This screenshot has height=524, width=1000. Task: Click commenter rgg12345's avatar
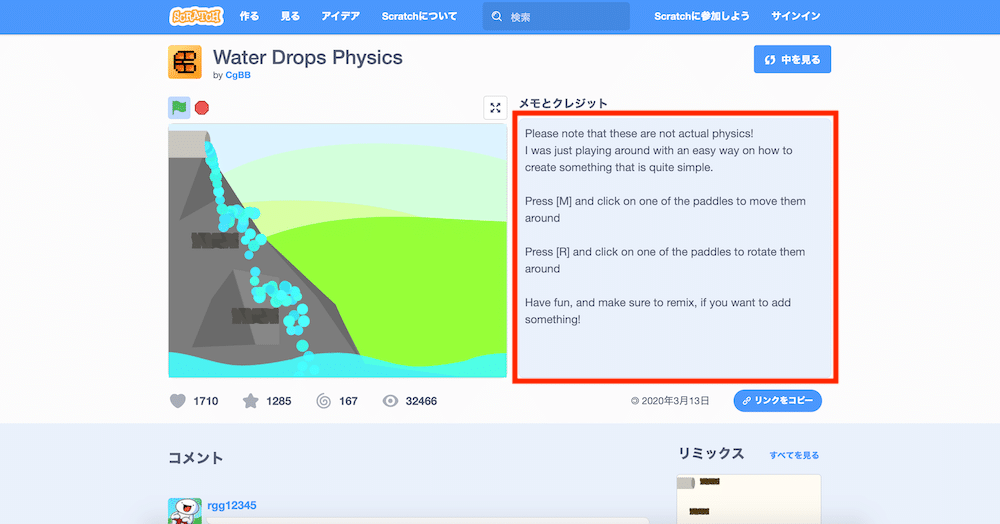[185, 511]
